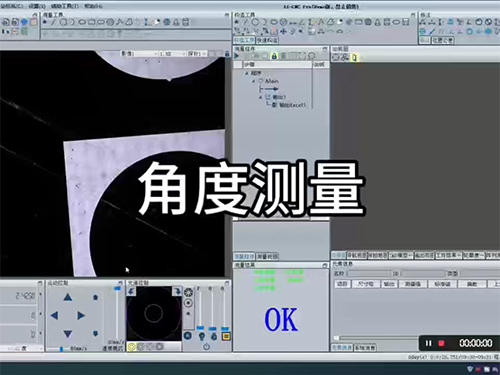Switch to the 3D模型 tab

[401, 255]
